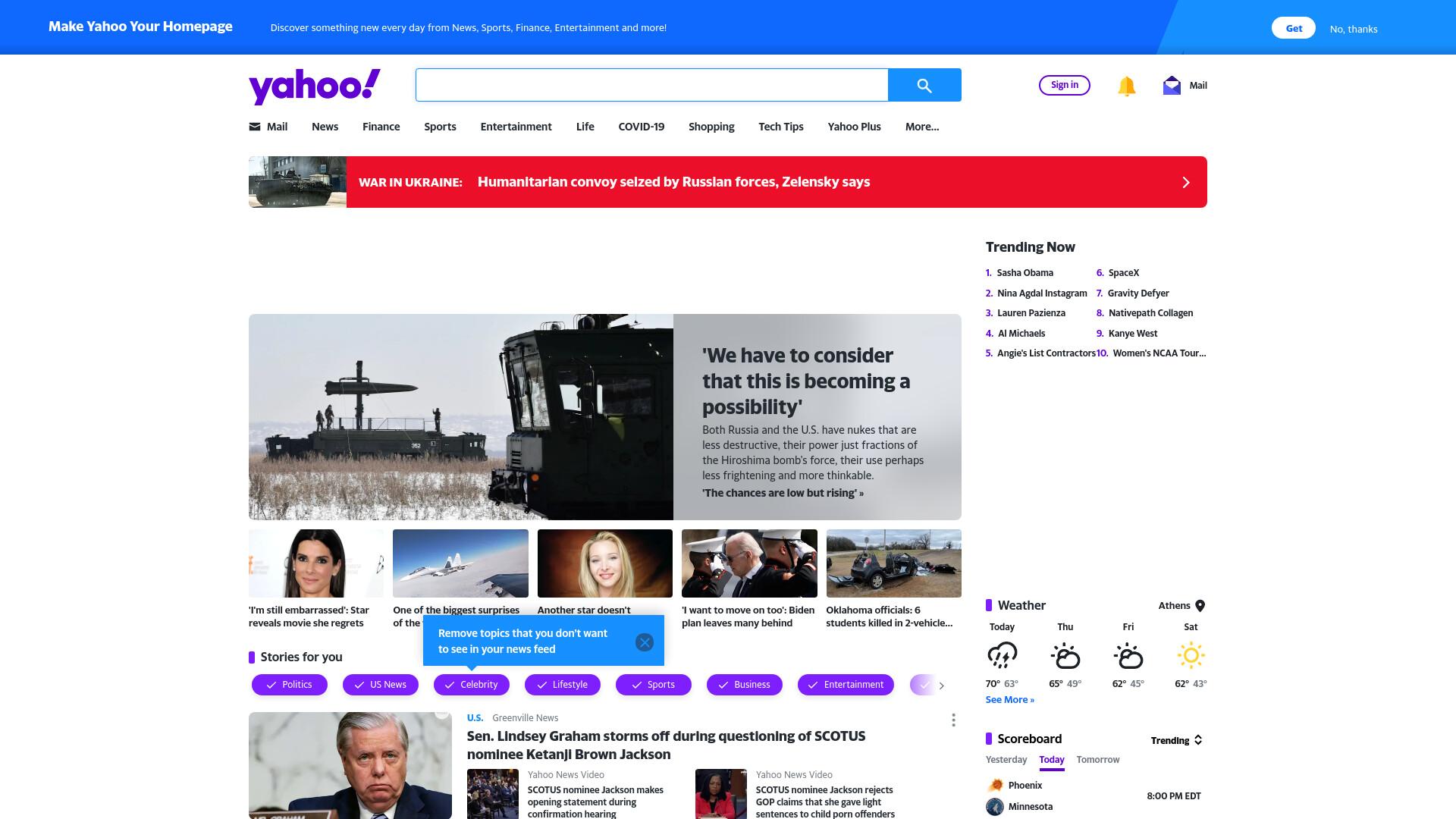Click the Sign in button

[x=1064, y=85]
